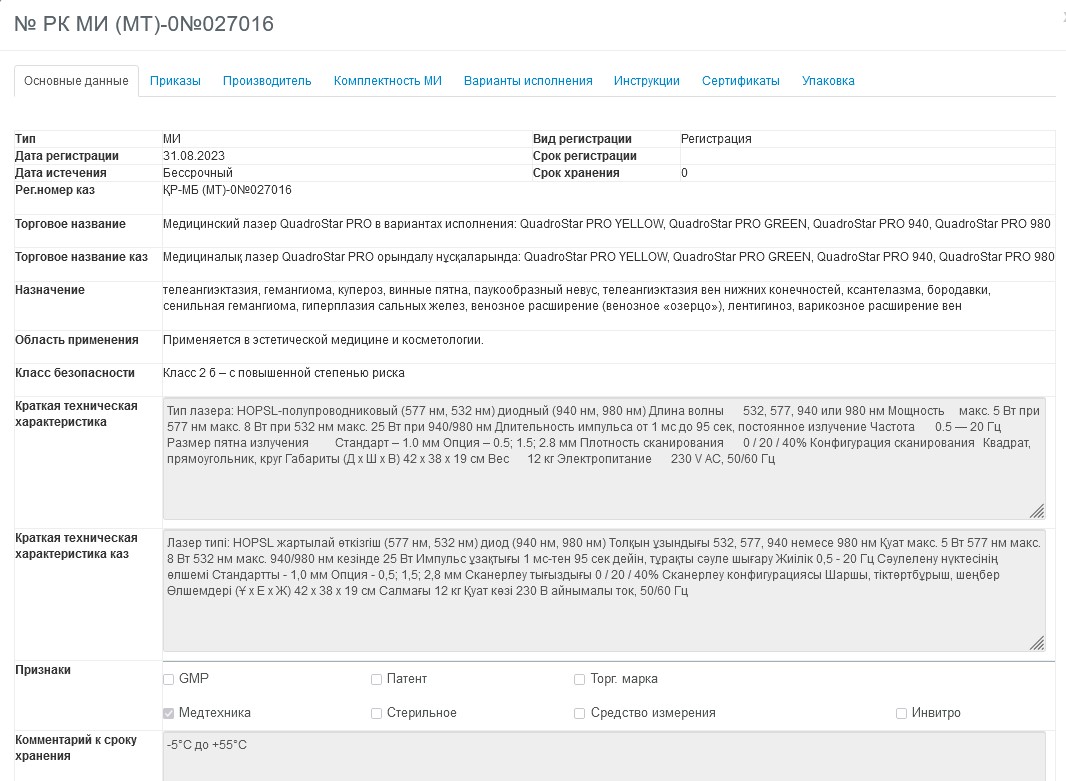
Task: Select the Варианты исполнения tab
Action: [x=527, y=81]
